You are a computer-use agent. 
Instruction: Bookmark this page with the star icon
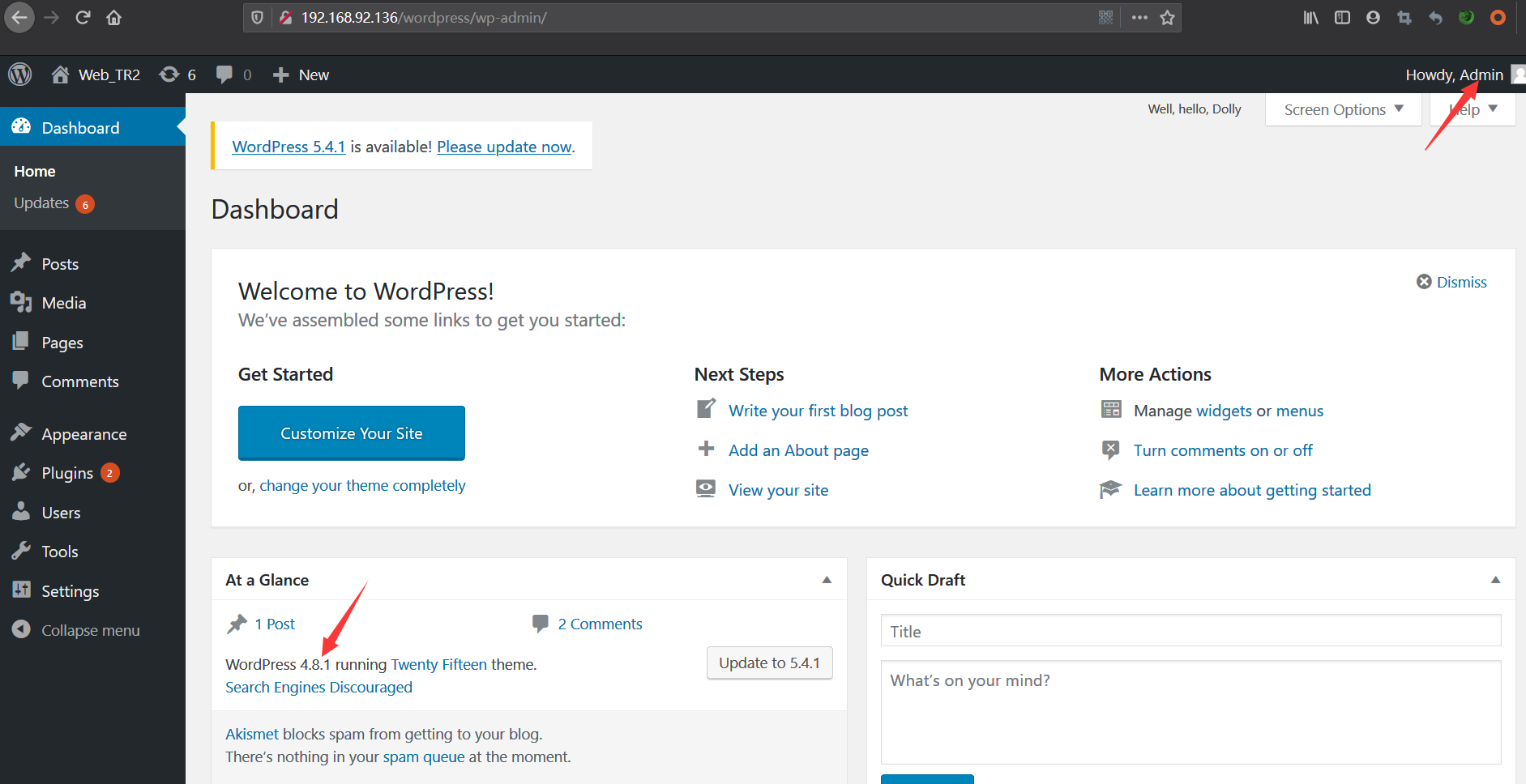click(1167, 17)
